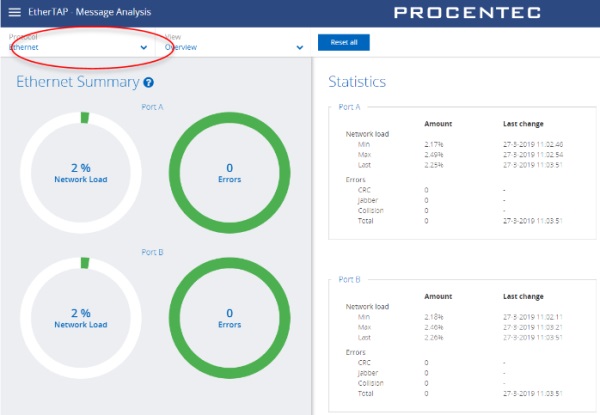Click Port B Errors section label
600x415 pixels.
coord(355,352)
